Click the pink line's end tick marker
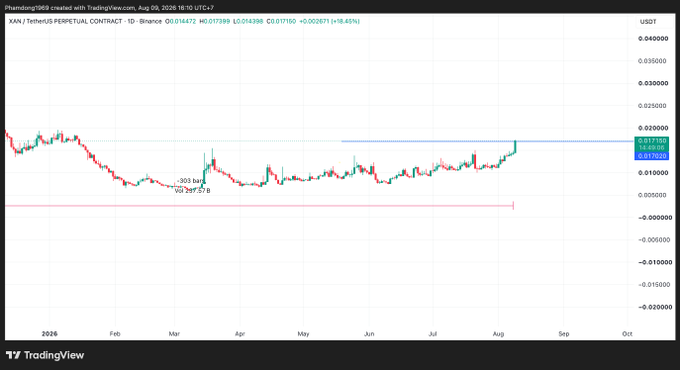 point(513,206)
